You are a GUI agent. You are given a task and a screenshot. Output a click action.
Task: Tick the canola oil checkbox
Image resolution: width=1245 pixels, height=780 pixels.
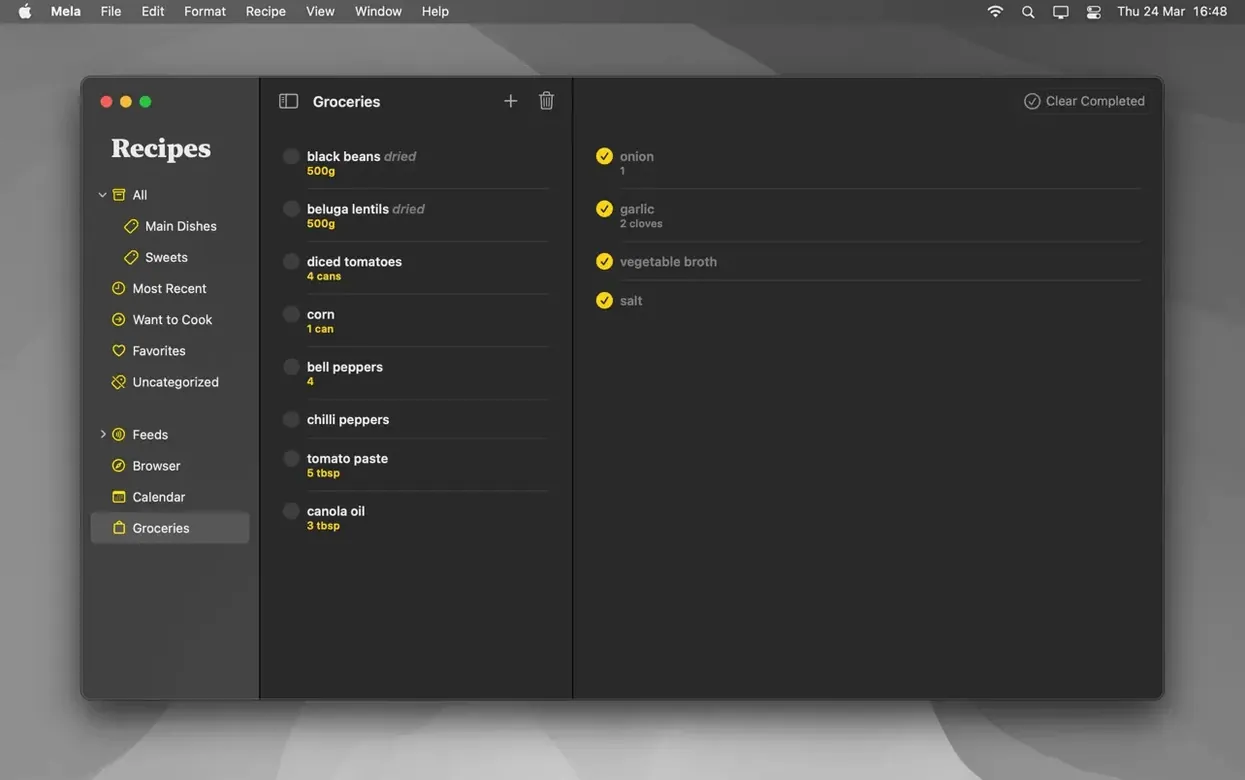pyautogui.click(x=291, y=511)
